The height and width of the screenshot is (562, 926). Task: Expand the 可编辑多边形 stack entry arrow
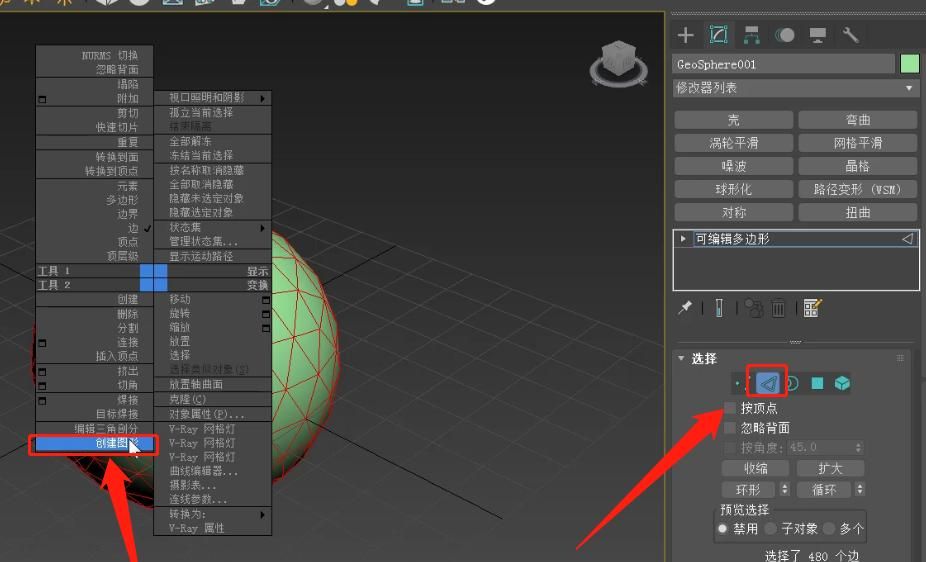pyautogui.click(x=683, y=238)
